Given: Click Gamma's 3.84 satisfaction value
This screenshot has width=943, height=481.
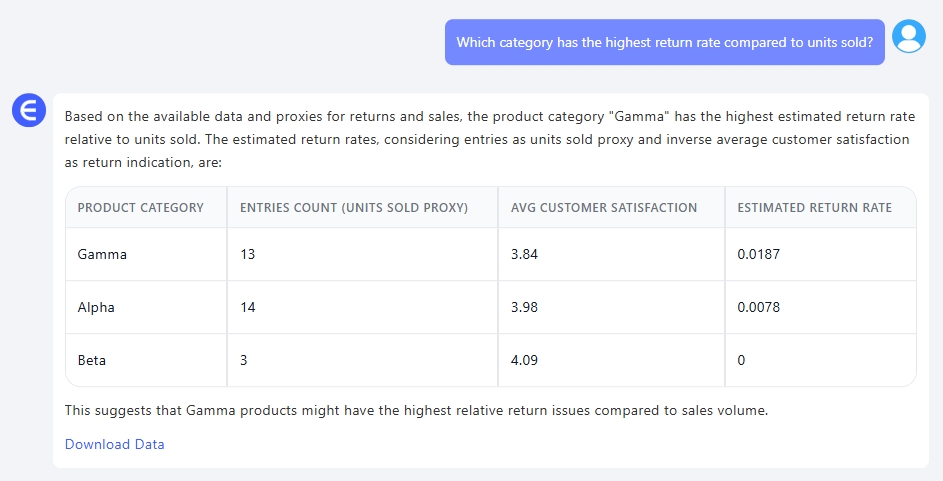Looking at the screenshot, I should pos(524,254).
